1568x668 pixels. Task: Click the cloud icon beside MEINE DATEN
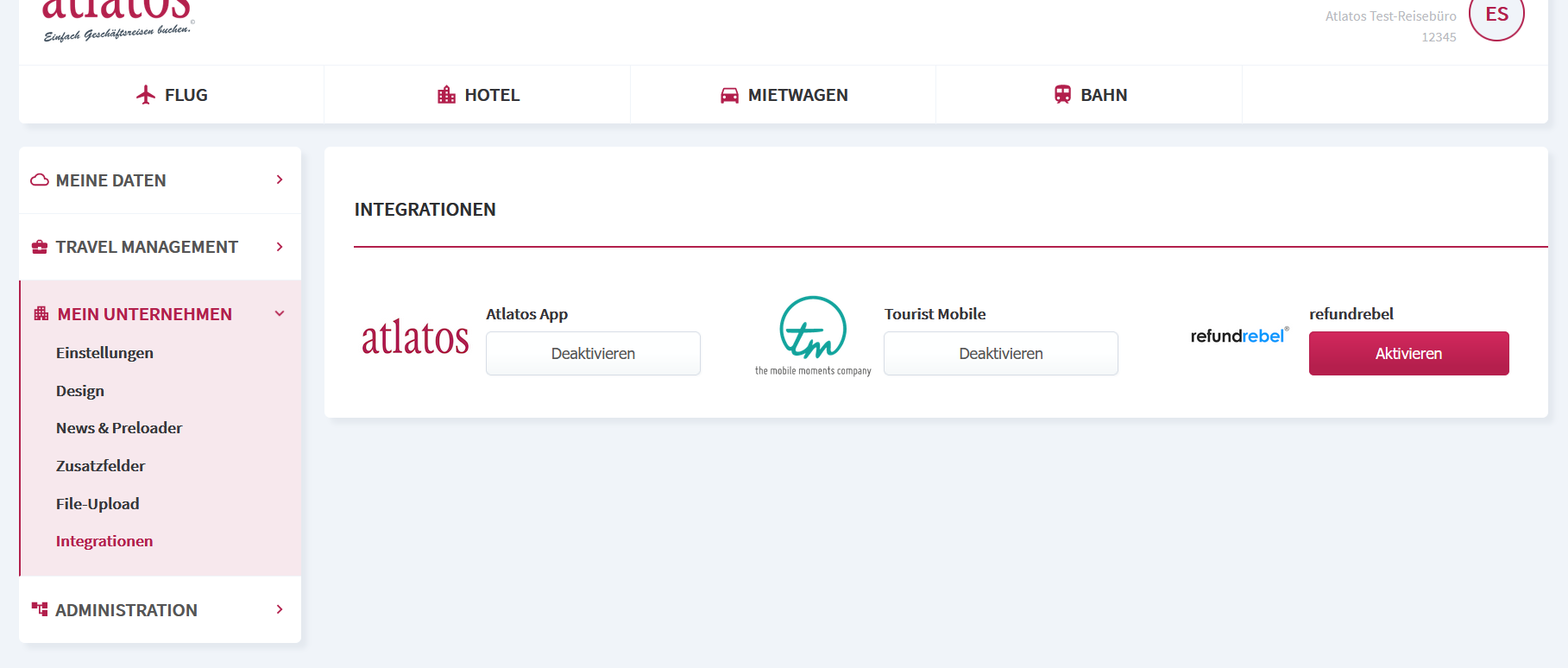[x=40, y=180]
